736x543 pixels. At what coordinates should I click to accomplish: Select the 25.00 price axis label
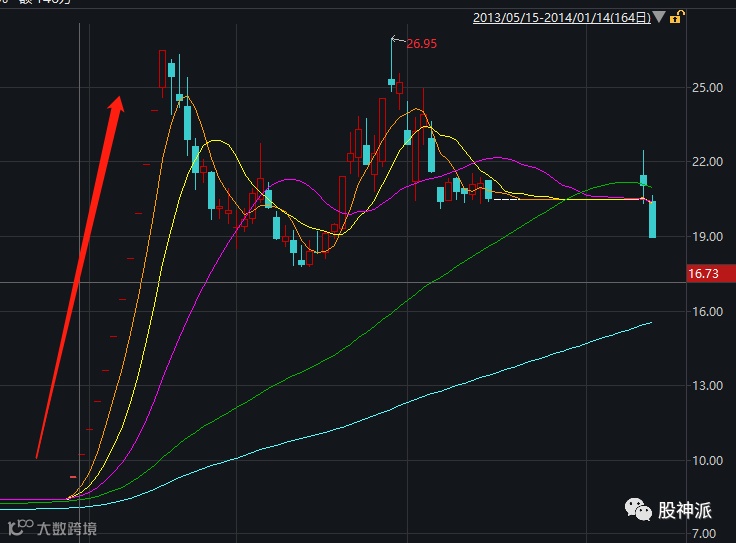click(x=707, y=88)
